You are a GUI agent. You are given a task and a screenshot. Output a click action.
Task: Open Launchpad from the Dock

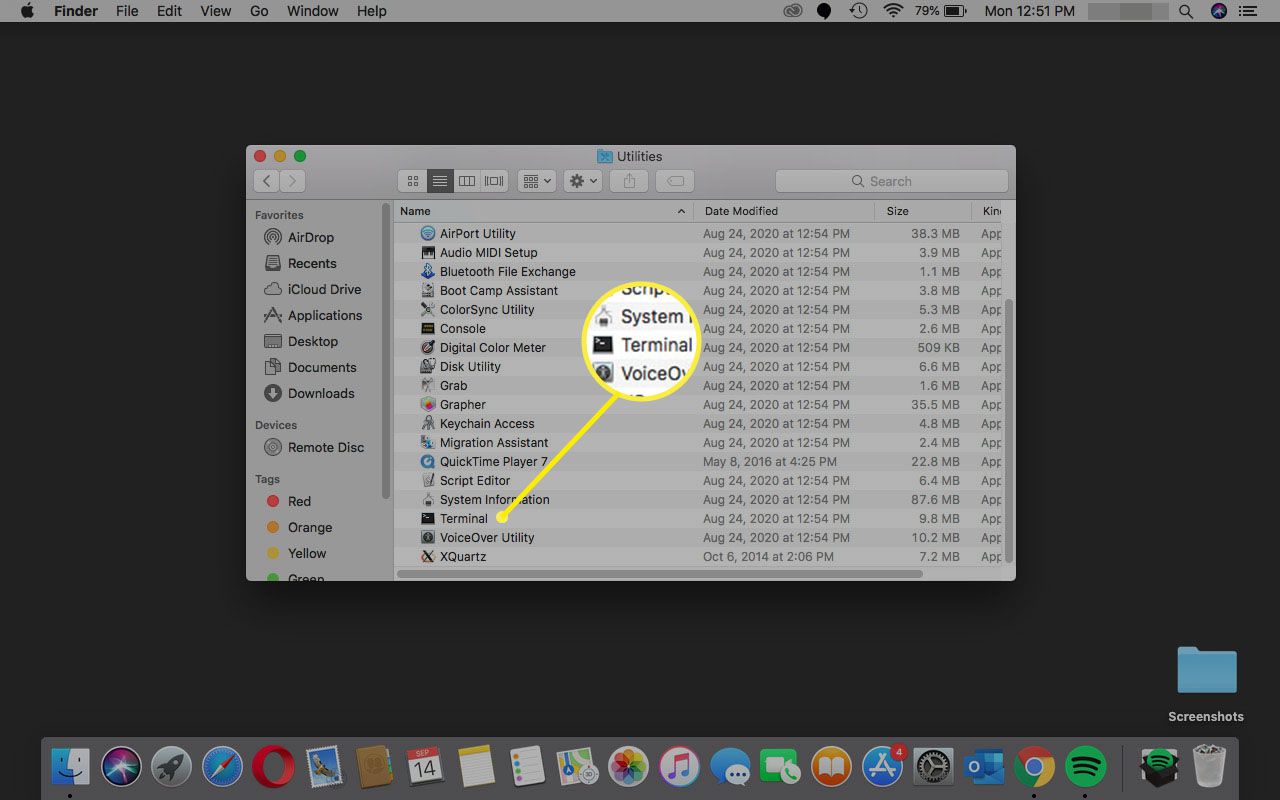coord(171,767)
